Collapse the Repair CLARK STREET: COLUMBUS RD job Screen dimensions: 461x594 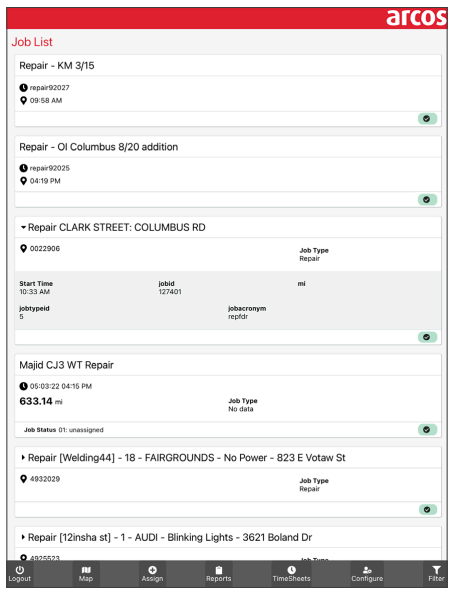coord(23,227)
